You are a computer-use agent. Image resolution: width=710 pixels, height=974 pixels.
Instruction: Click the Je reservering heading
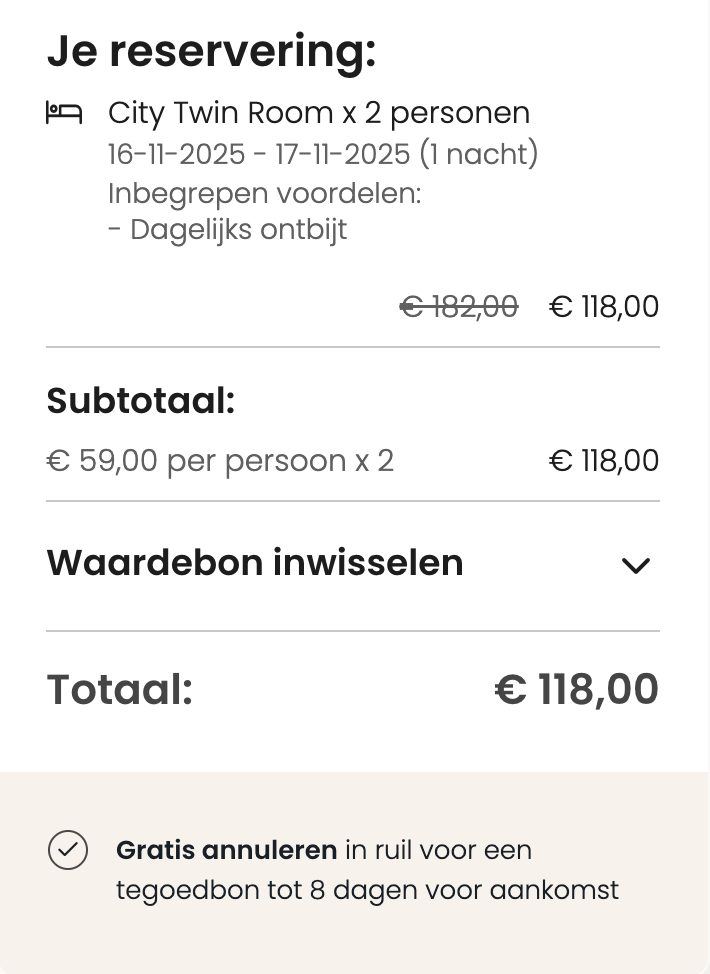point(211,51)
